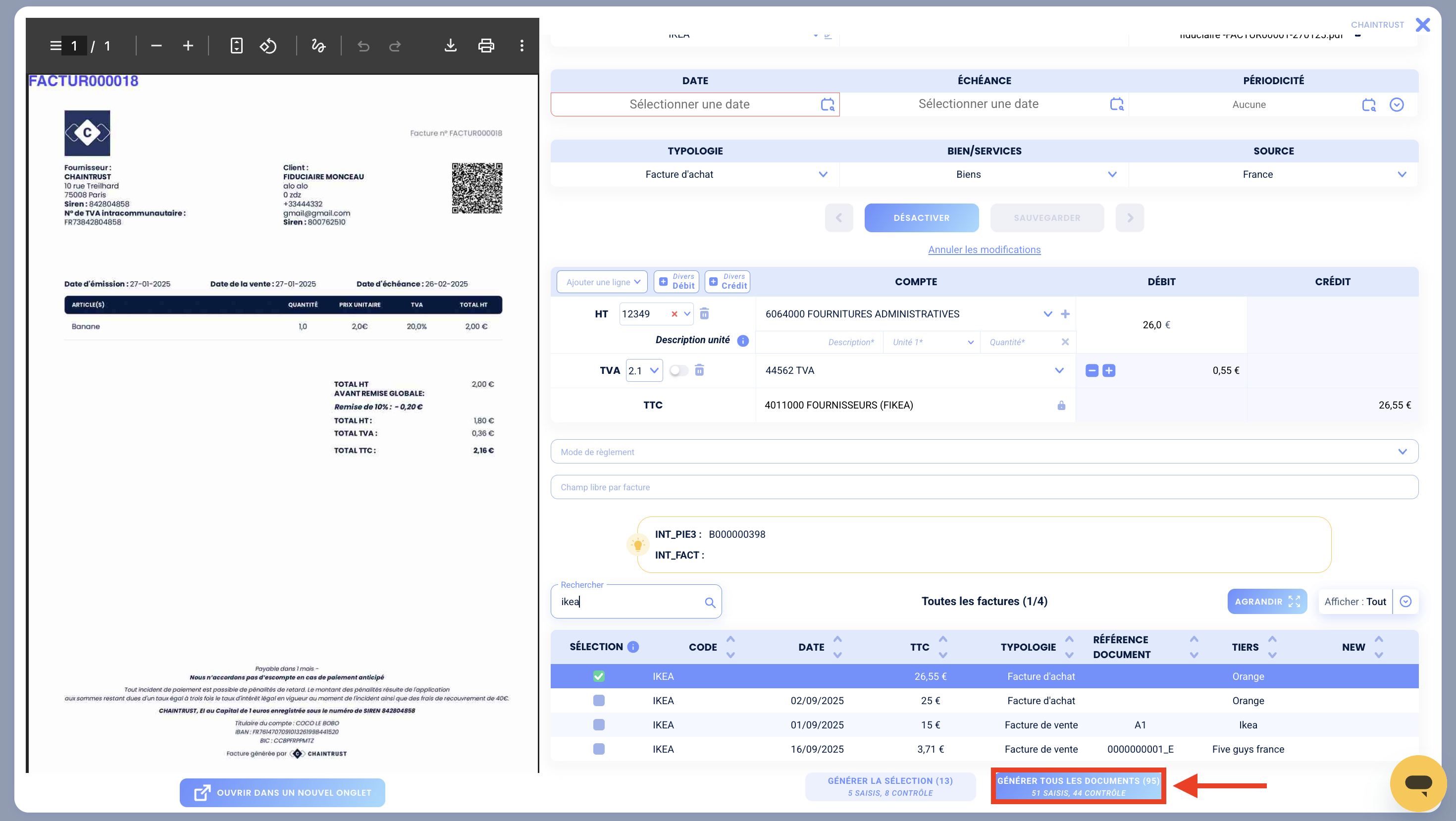Check the IKEA 16/09/2025 invoice row
The height and width of the screenshot is (821, 1456).
tap(599, 749)
